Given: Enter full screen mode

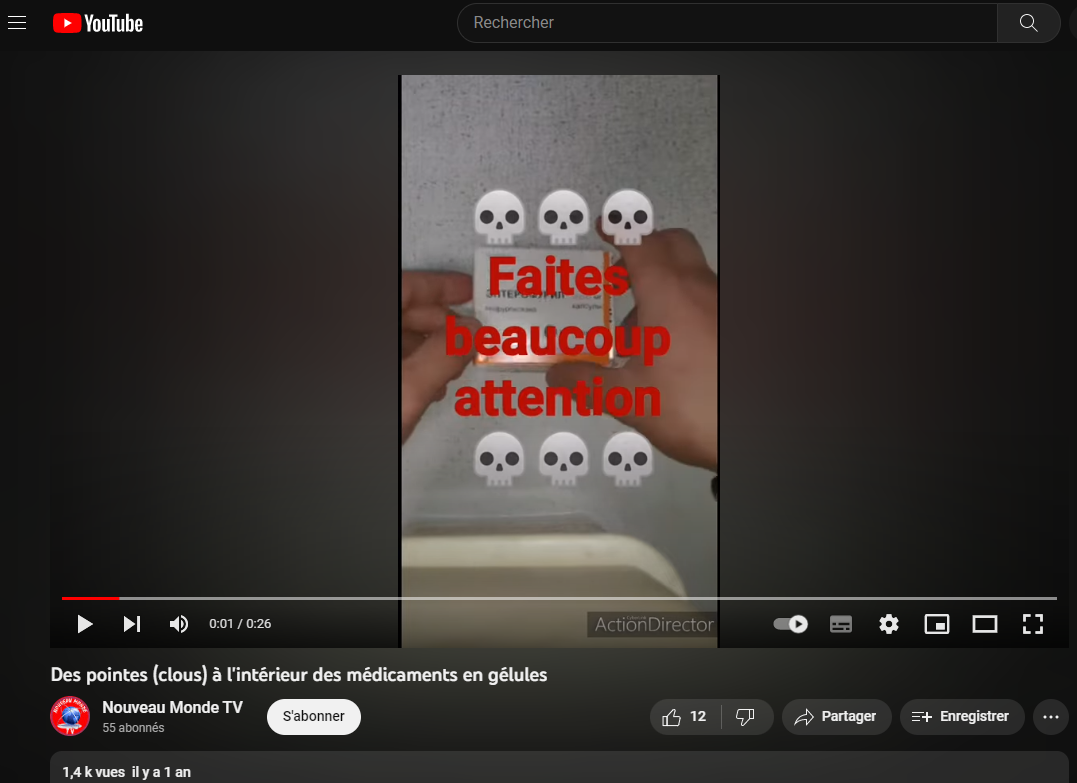Looking at the screenshot, I should (x=1033, y=624).
